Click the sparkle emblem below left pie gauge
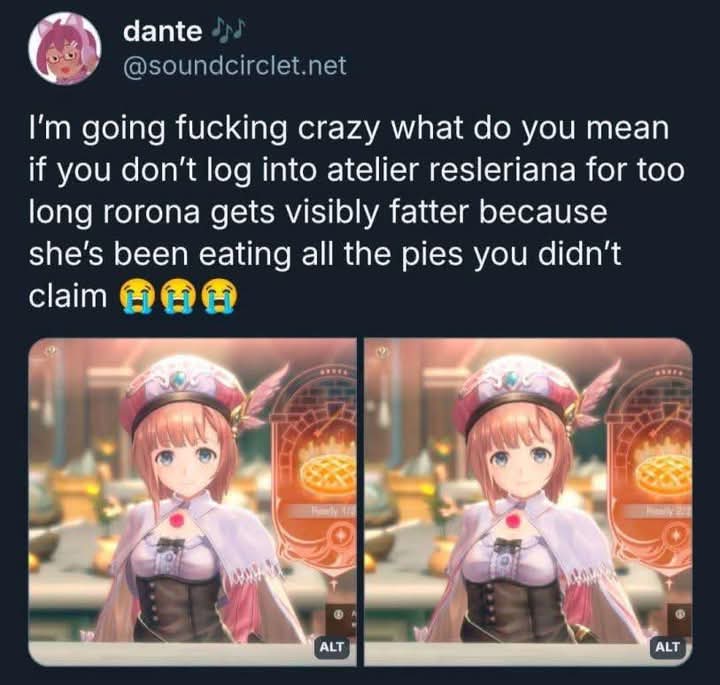Image resolution: width=720 pixels, height=685 pixels. coord(341,535)
